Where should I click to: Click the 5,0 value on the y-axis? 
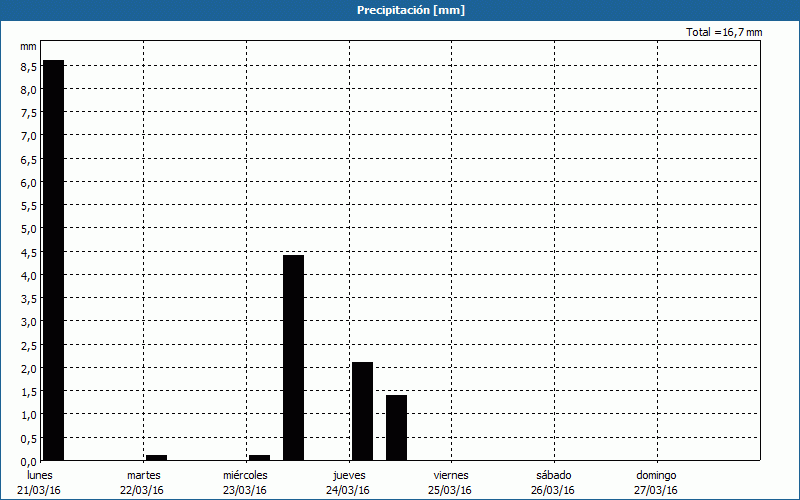tap(27, 229)
